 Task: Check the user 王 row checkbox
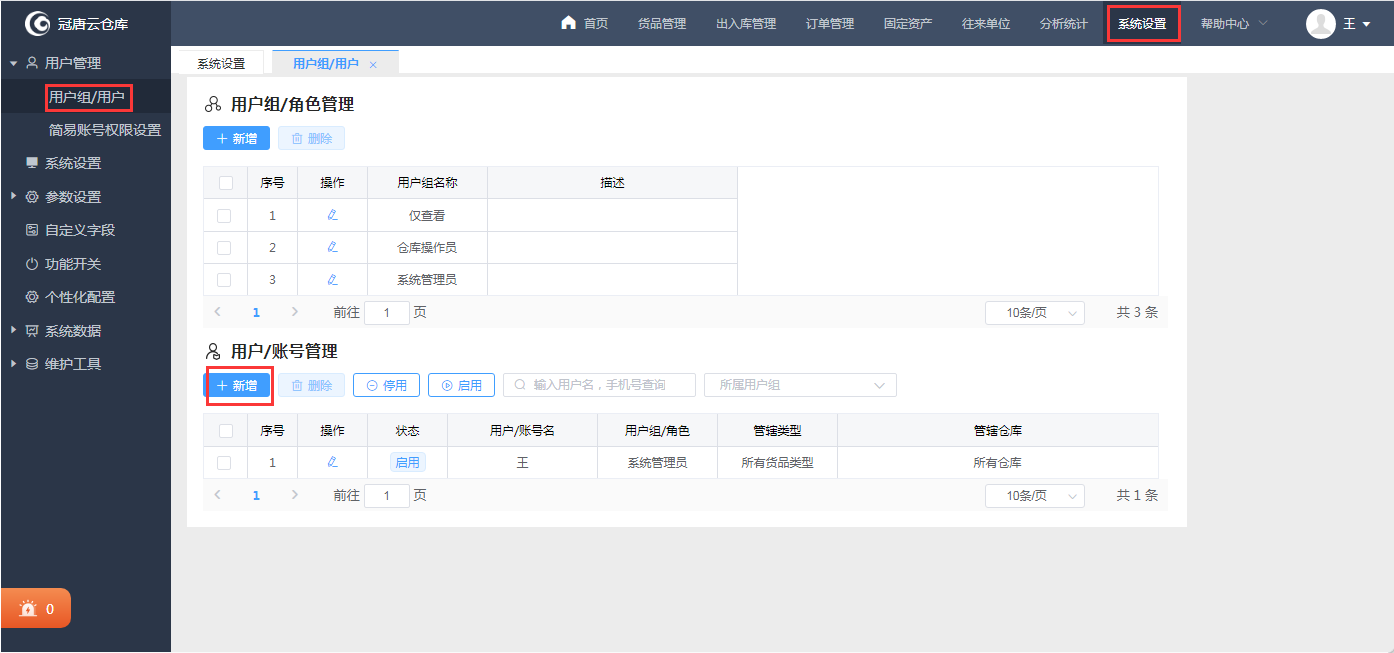pyautogui.click(x=224, y=462)
